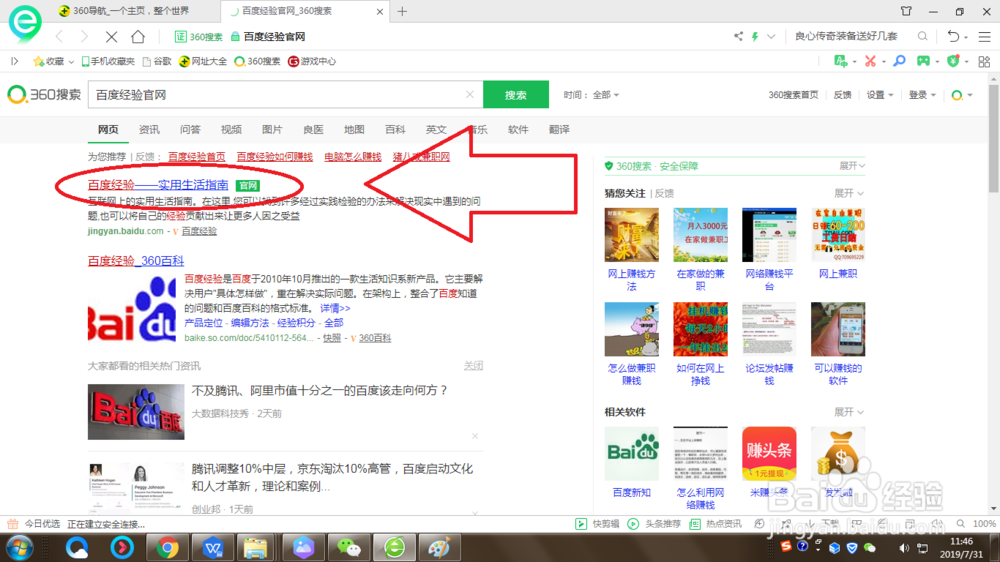Image resolution: width=1000 pixels, height=562 pixels.
Task: Open WeChat from the taskbar
Action: click(x=348, y=548)
